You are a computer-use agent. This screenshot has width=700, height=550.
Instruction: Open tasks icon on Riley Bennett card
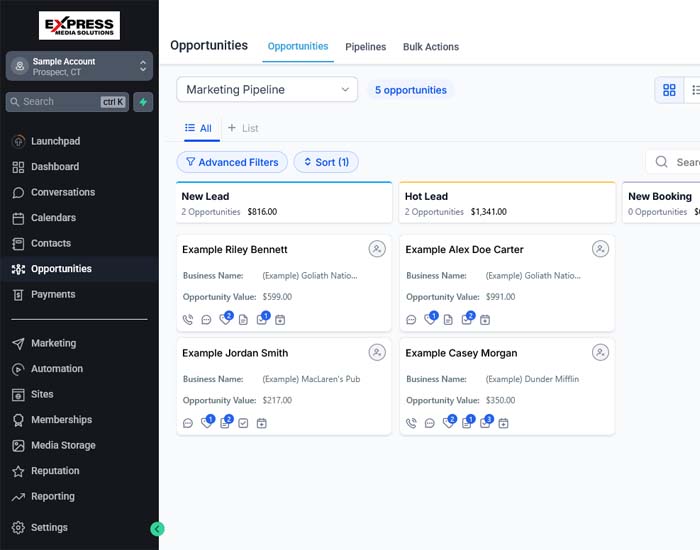pos(262,319)
